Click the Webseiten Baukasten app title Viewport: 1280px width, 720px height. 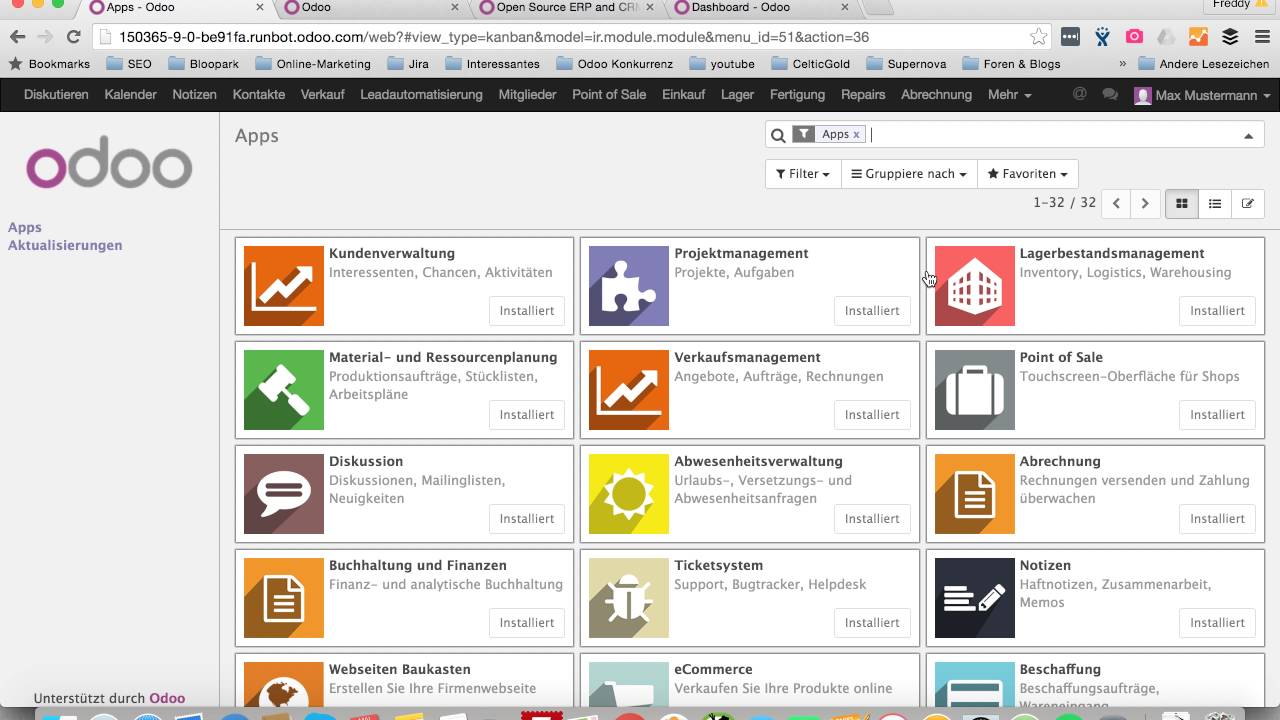pos(400,670)
